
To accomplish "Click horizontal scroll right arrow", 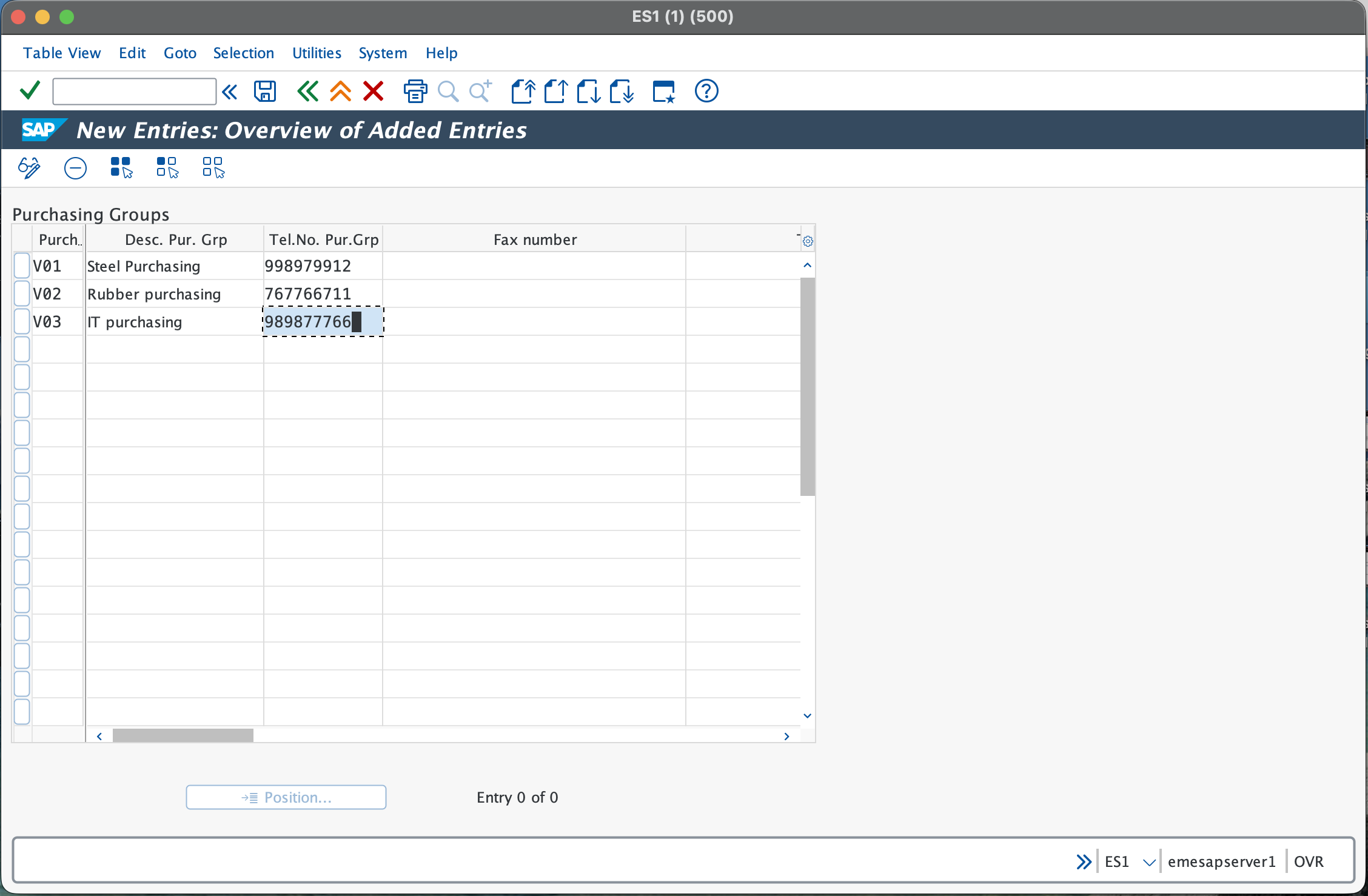I will tap(786, 736).
